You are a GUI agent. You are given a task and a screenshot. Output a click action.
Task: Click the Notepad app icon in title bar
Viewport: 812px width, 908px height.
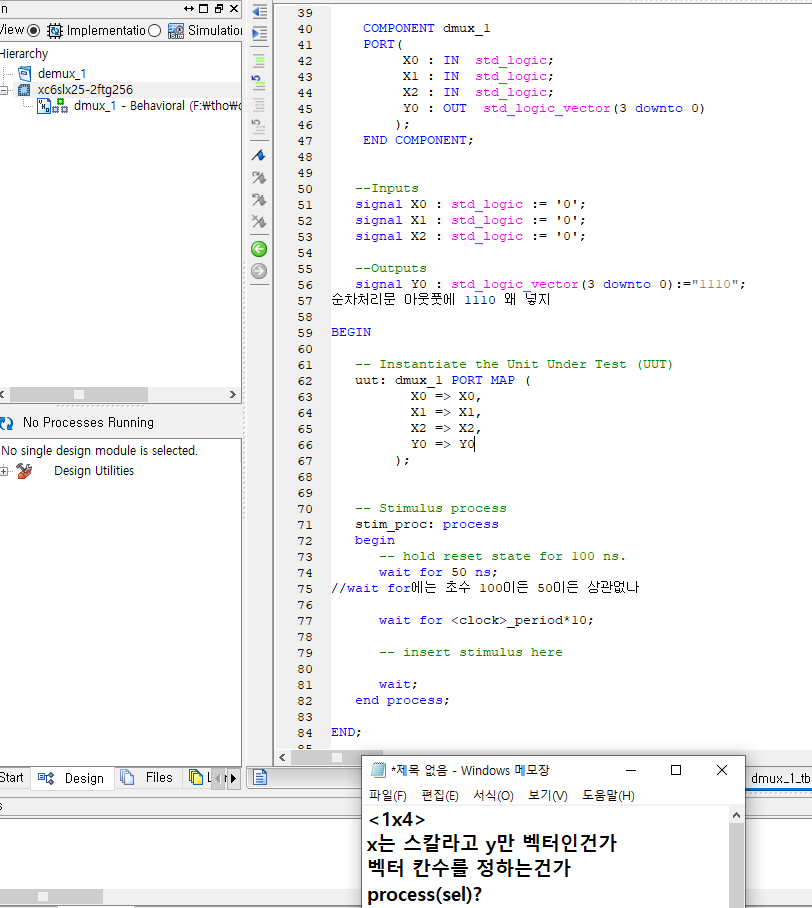point(378,770)
